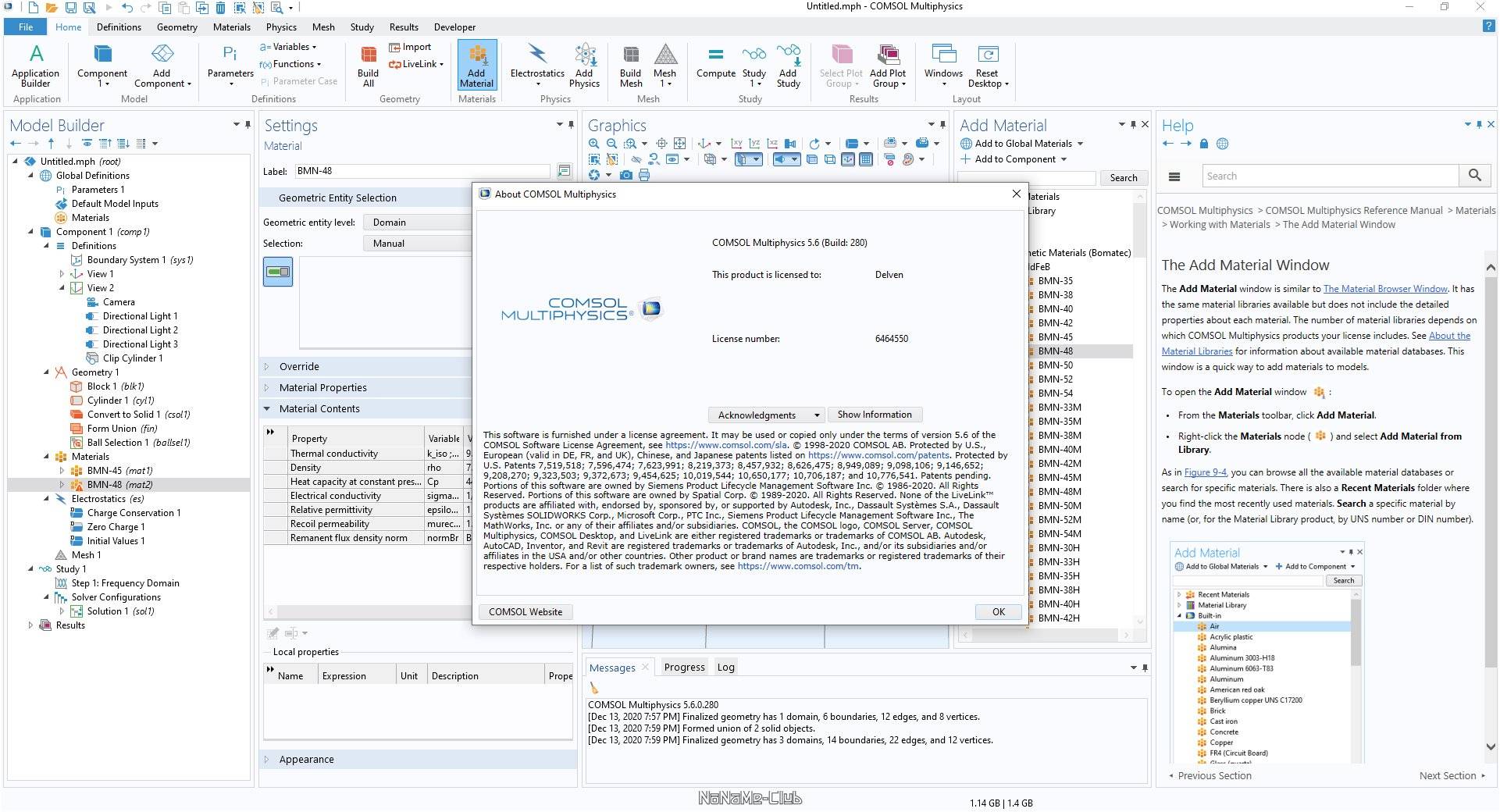Open the File menu

(26, 27)
